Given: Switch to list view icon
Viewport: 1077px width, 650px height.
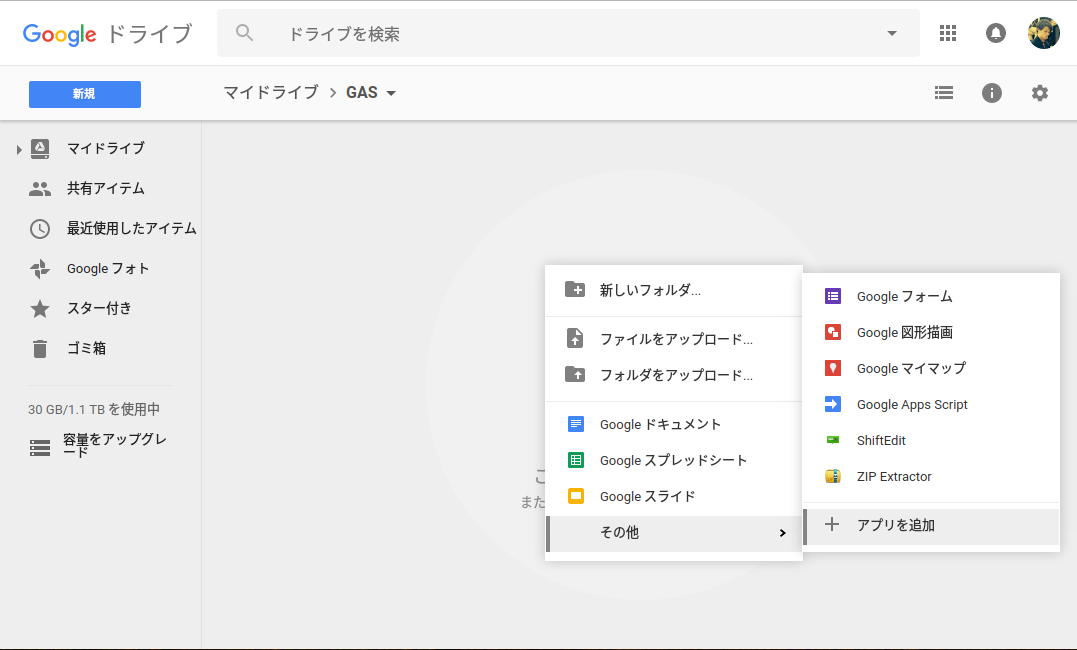Looking at the screenshot, I should (944, 93).
